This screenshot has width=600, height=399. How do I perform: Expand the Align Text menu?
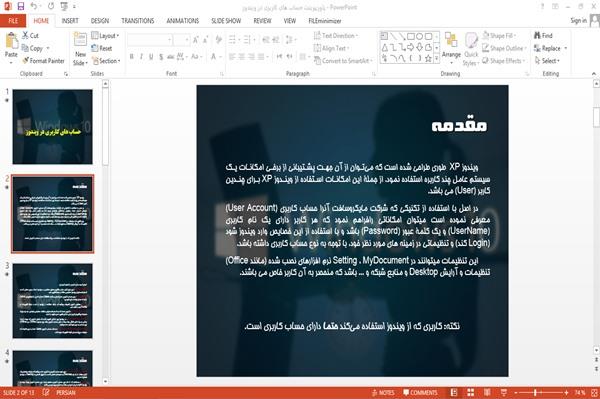click(x=331, y=48)
